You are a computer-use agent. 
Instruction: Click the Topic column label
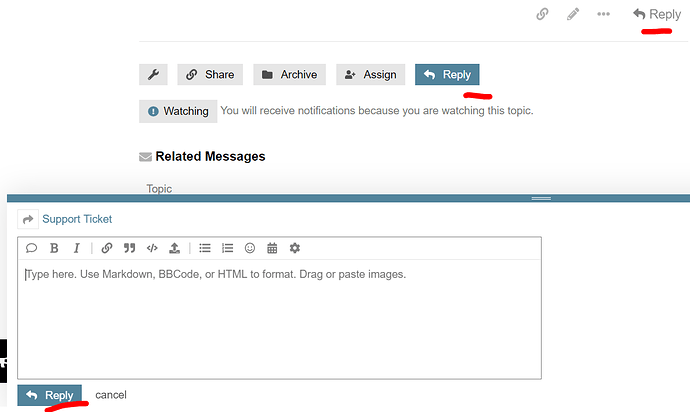[159, 188]
